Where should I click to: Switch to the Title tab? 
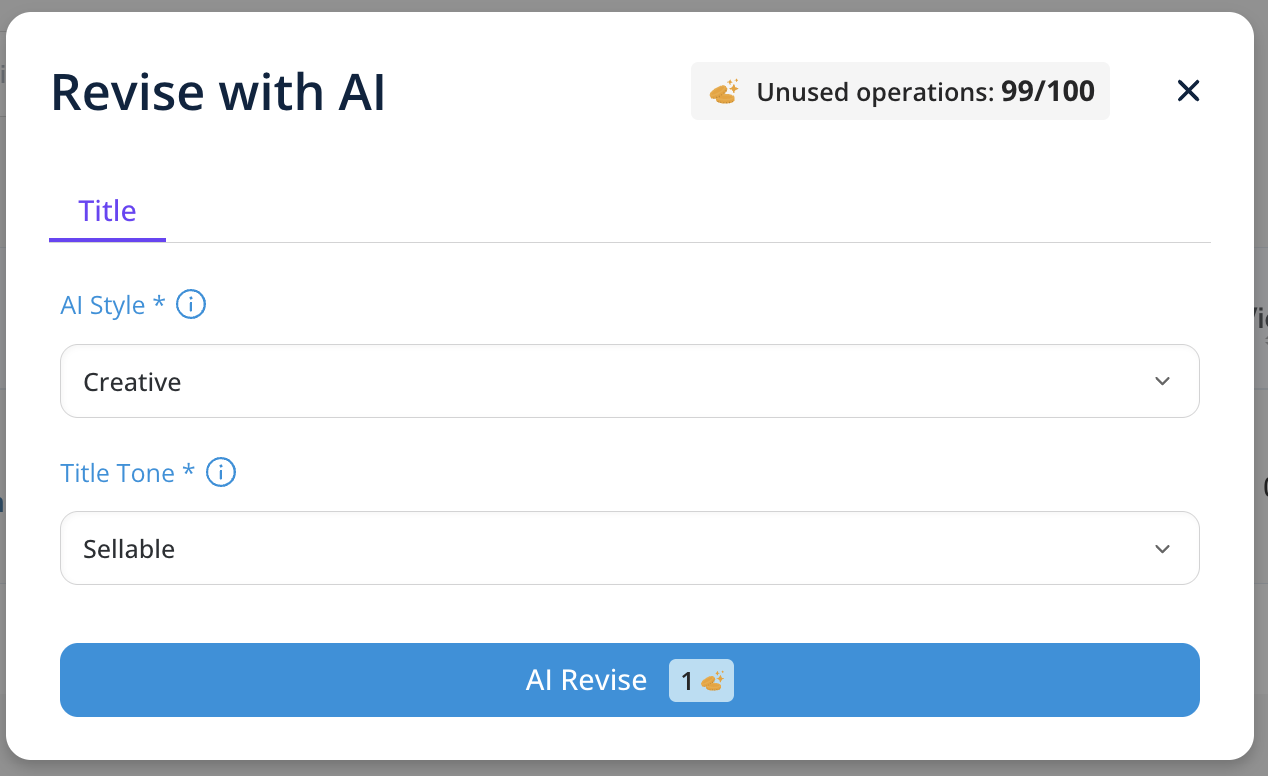(107, 212)
